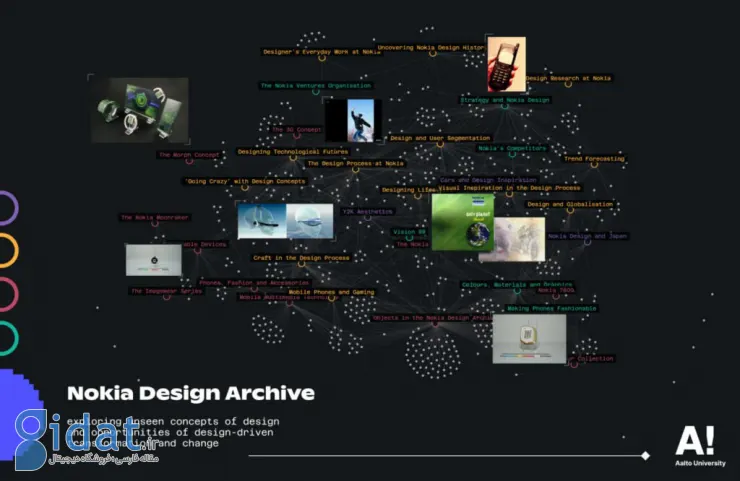Click the Designing Lifes... label
The image size is (740, 481).
409,190
